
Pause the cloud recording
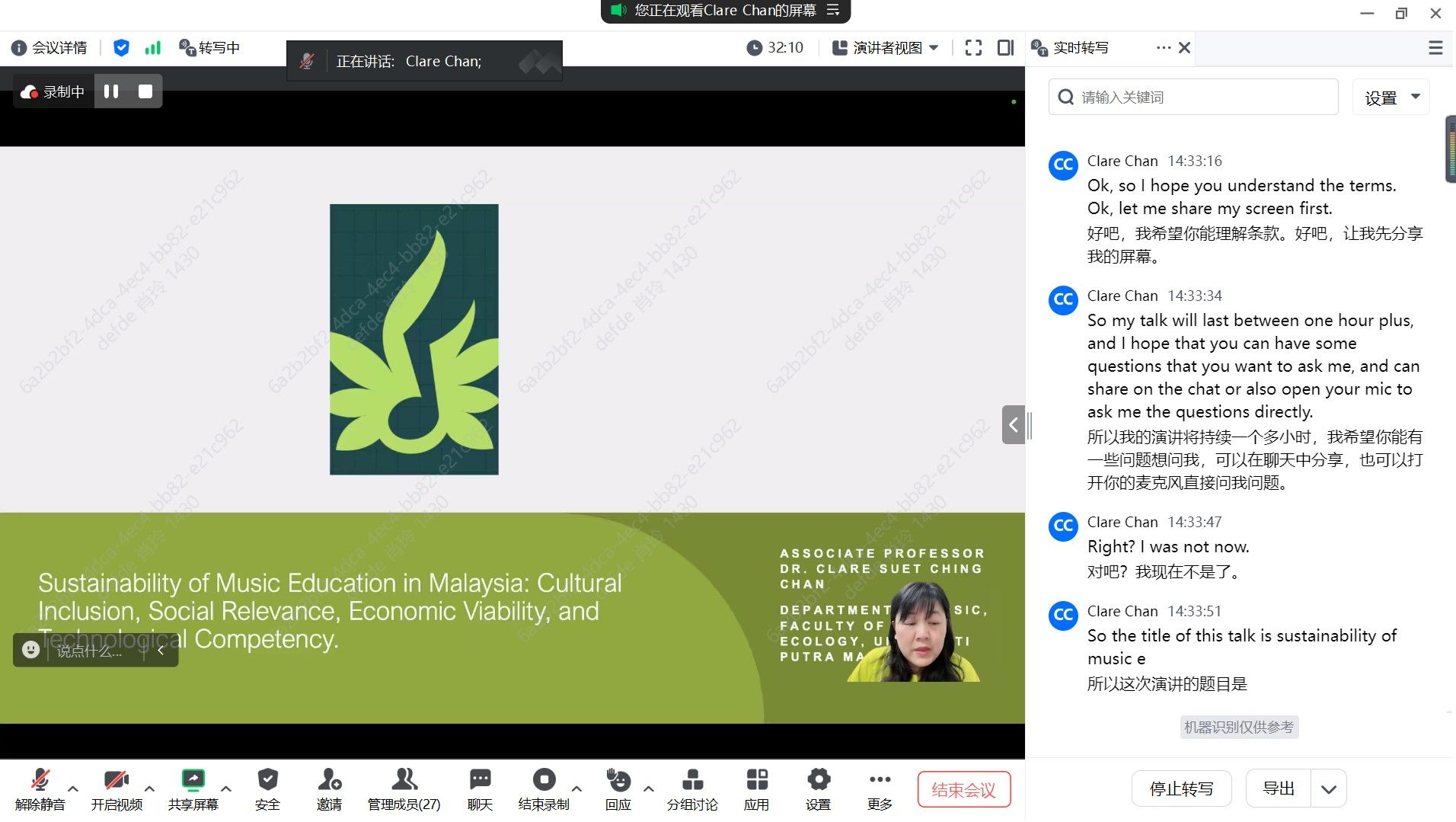111,91
